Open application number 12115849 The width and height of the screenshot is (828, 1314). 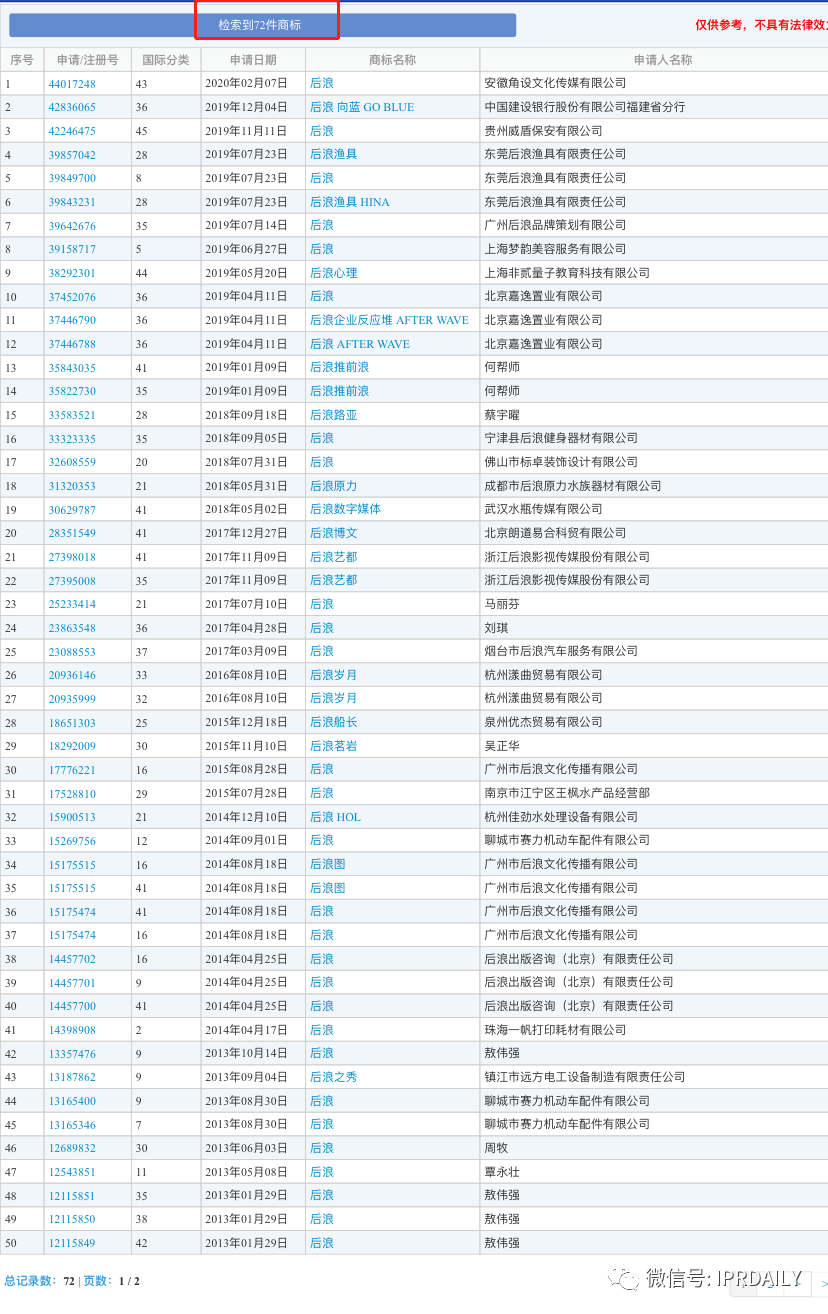[x=72, y=1243]
